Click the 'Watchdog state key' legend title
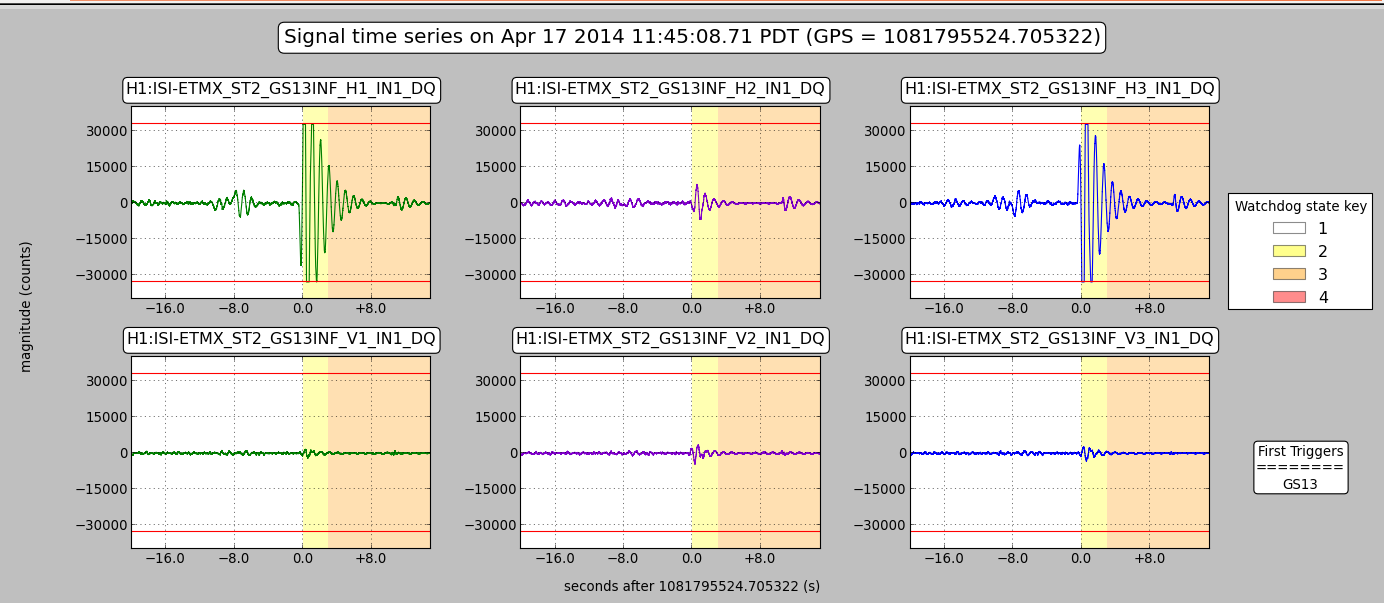 click(x=1300, y=207)
